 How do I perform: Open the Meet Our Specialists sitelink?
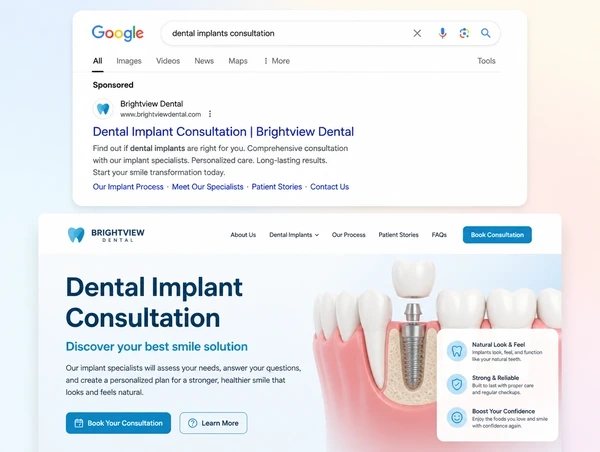pos(207,187)
